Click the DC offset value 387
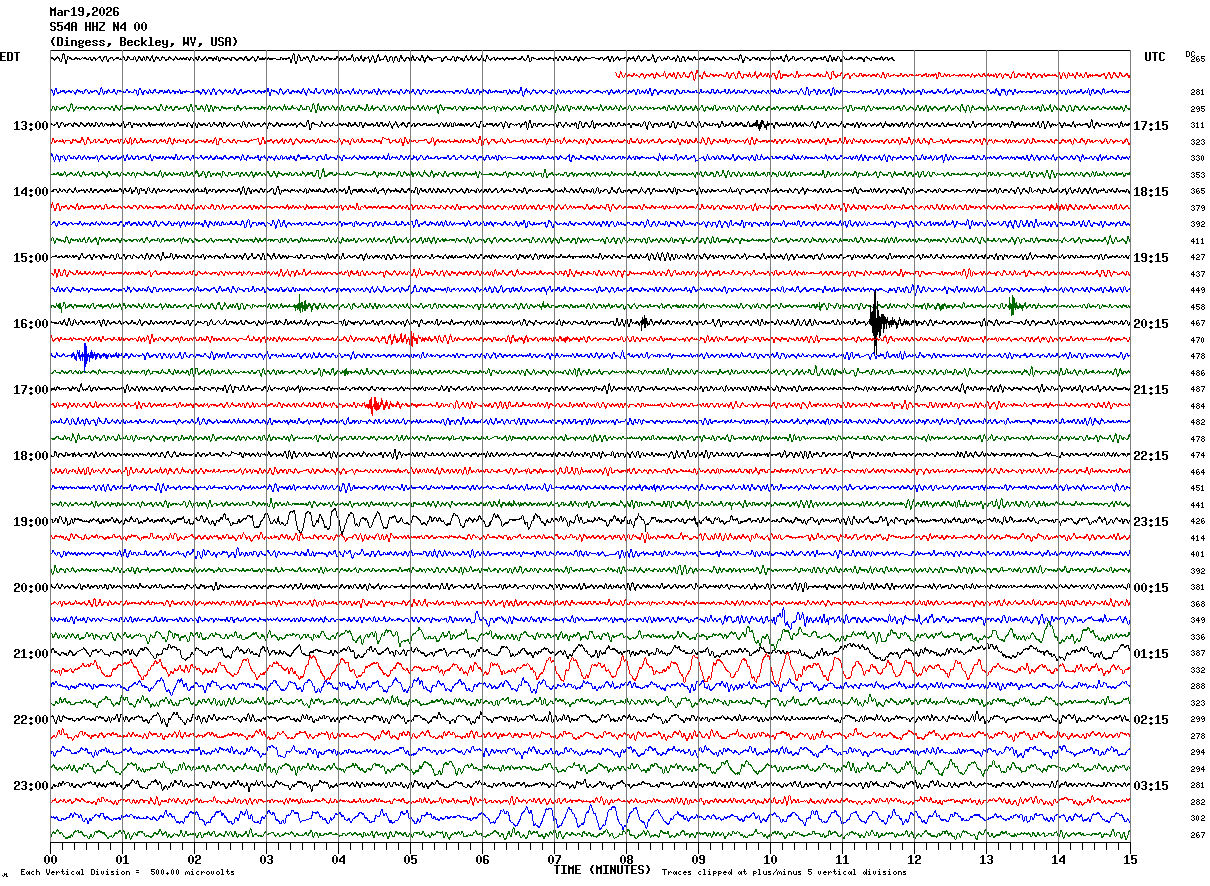Image resolution: width=1210 pixels, height=886 pixels. pos(1197,653)
